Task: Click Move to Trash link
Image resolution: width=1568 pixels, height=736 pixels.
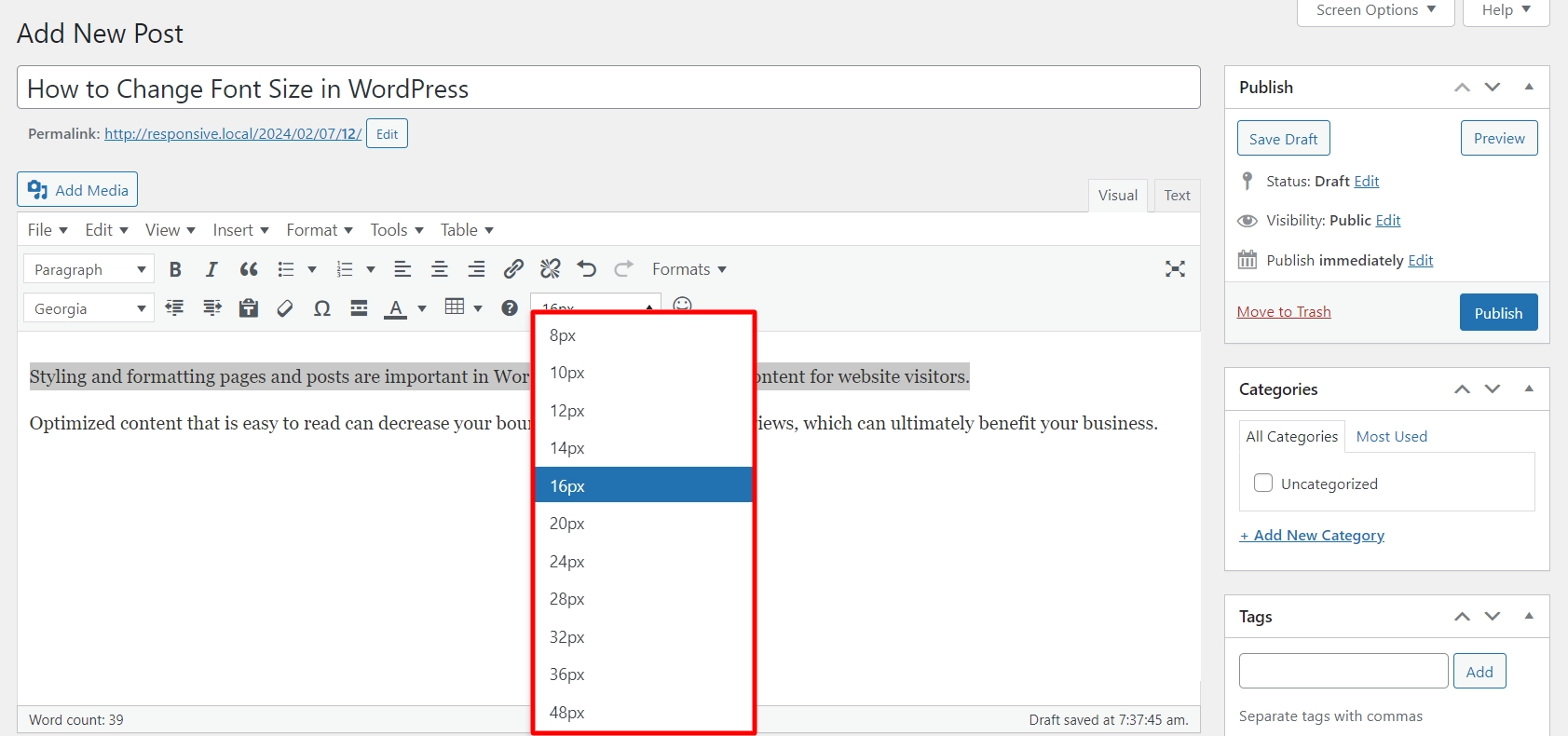Action: pyautogui.click(x=1284, y=312)
